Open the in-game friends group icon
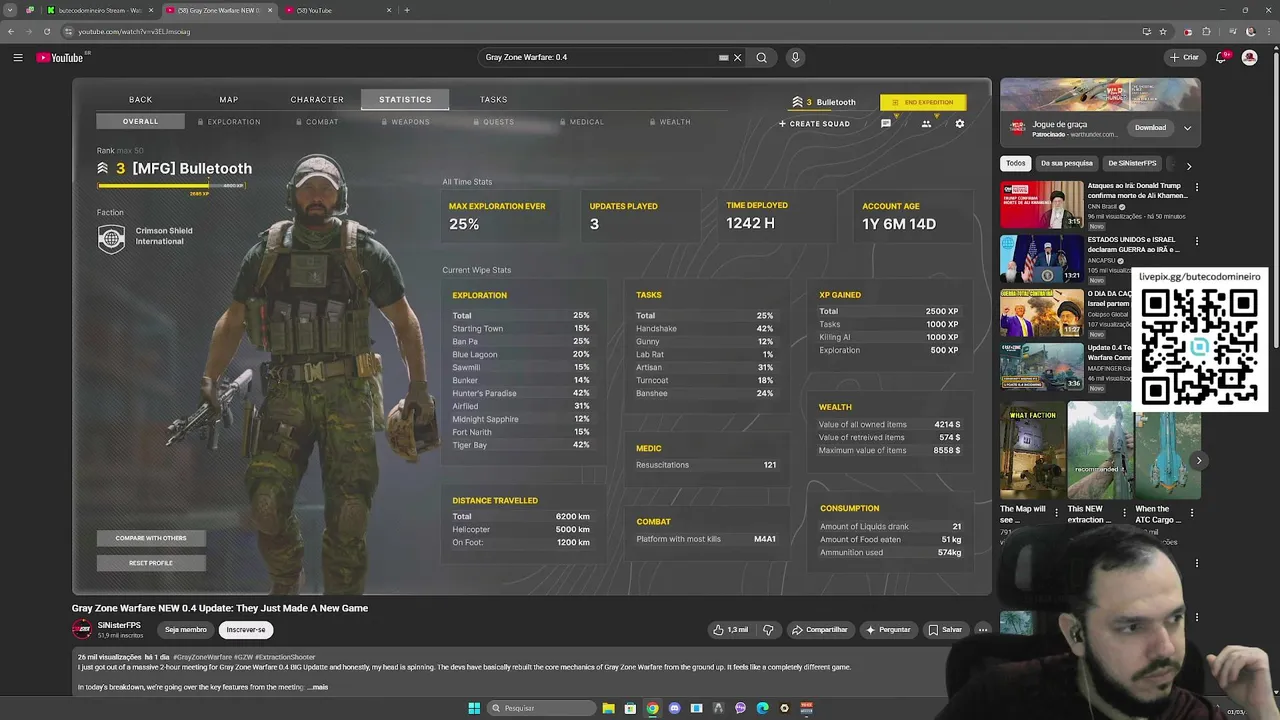This screenshot has width=1280, height=720. click(x=926, y=124)
